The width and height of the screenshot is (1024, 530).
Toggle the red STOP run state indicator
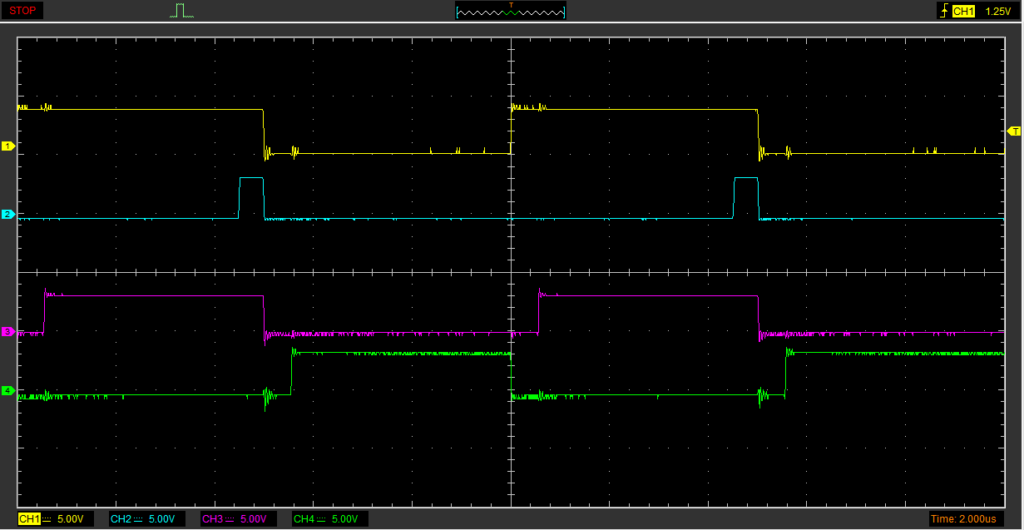tap(23, 11)
